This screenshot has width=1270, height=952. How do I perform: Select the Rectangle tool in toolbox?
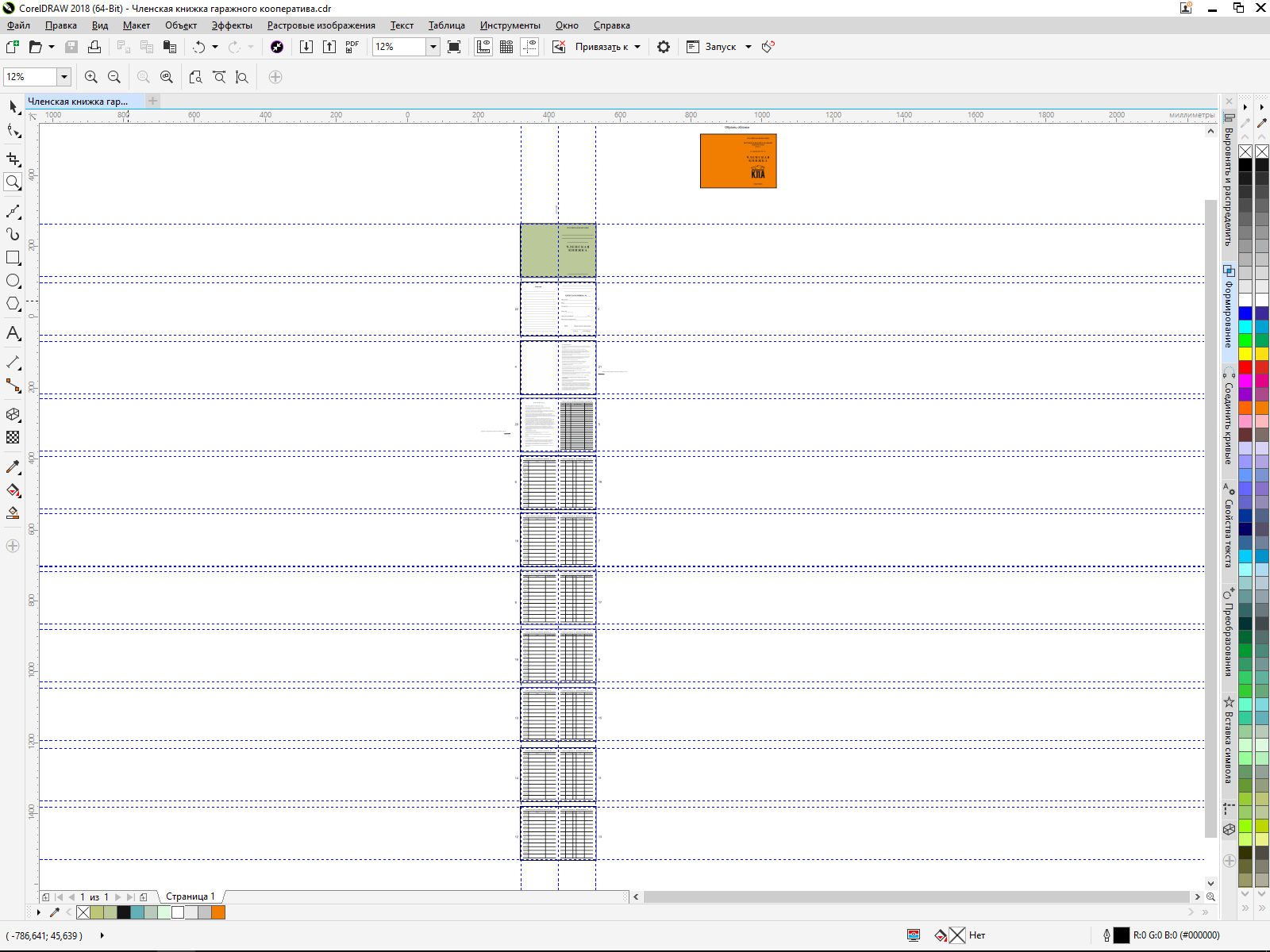13,258
